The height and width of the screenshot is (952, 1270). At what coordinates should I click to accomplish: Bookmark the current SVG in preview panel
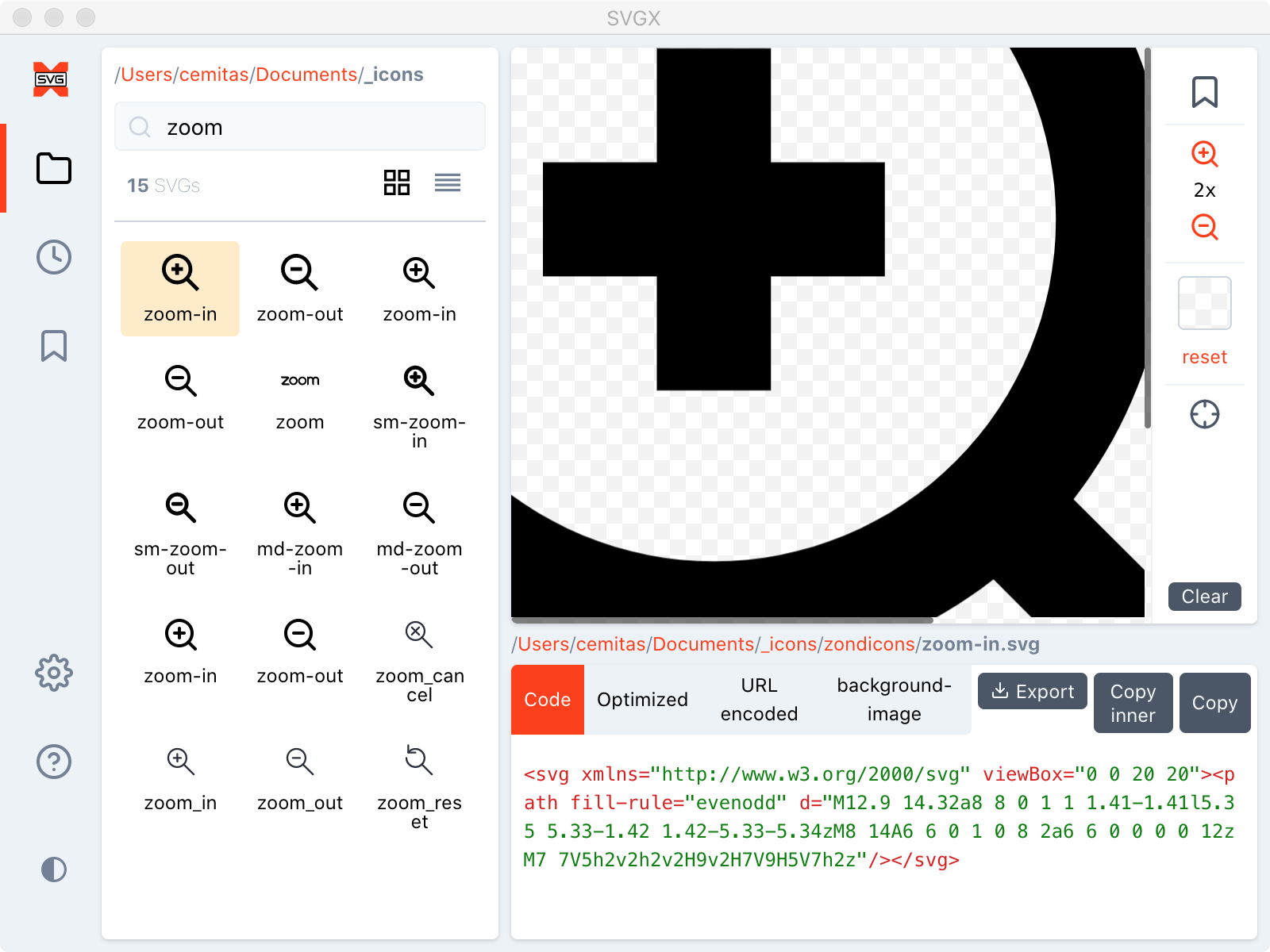pyautogui.click(x=1205, y=92)
